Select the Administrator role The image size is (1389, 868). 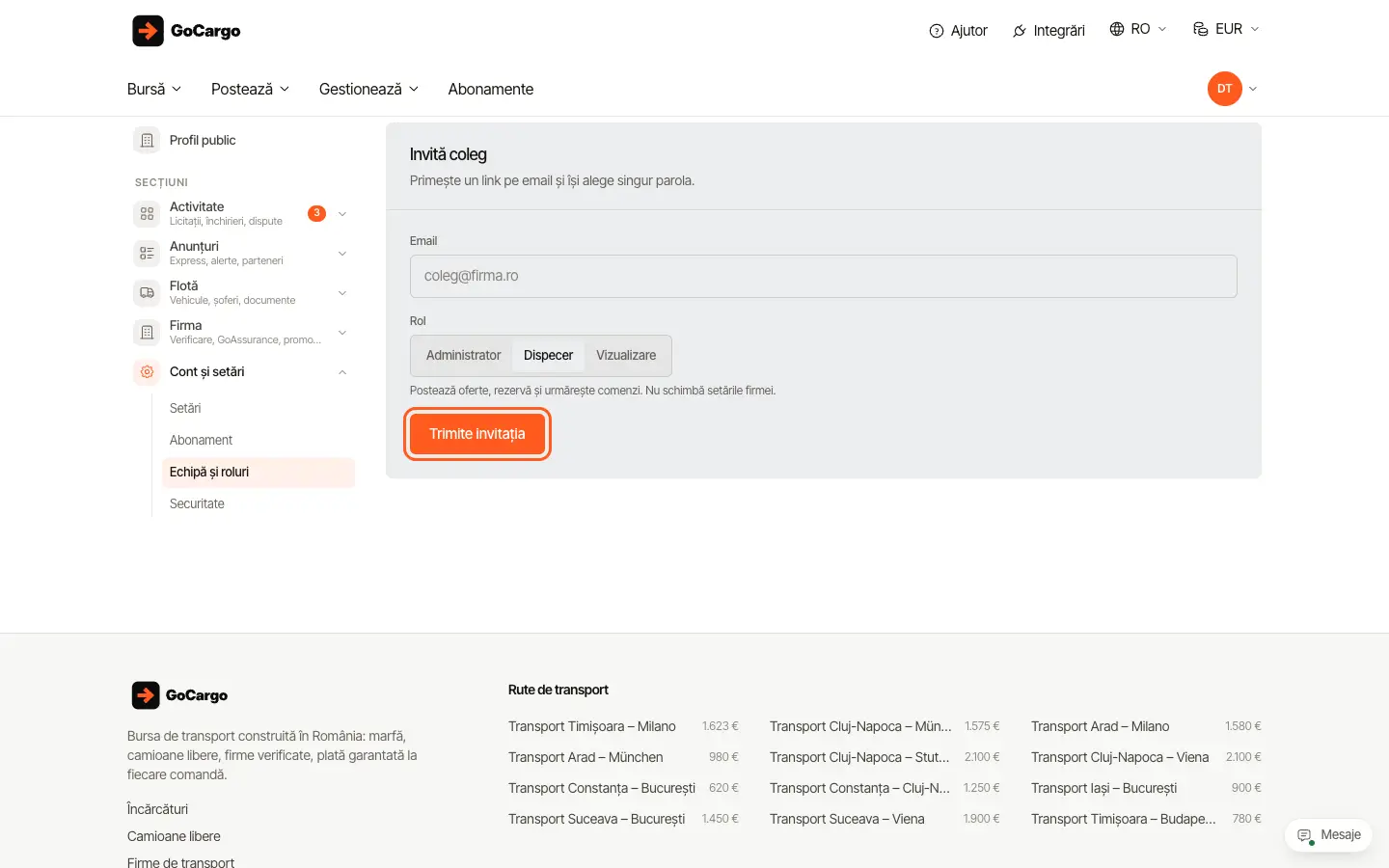[x=463, y=356]
